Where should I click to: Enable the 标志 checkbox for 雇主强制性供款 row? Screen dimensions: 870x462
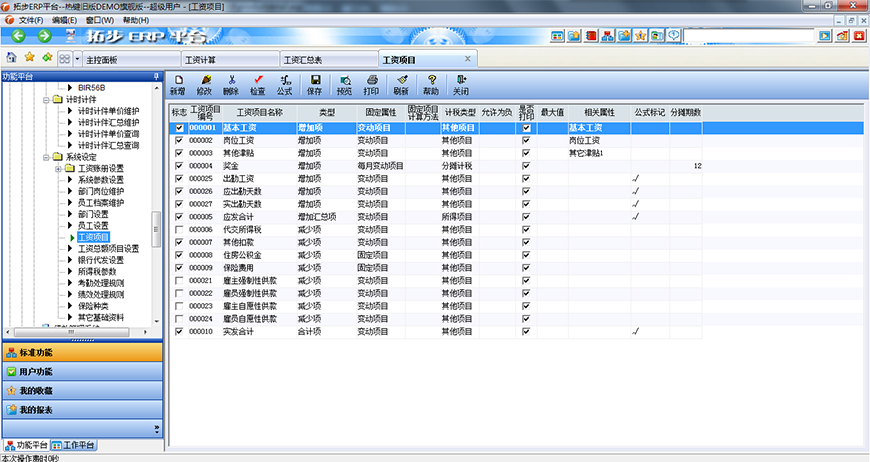point(180,280)
